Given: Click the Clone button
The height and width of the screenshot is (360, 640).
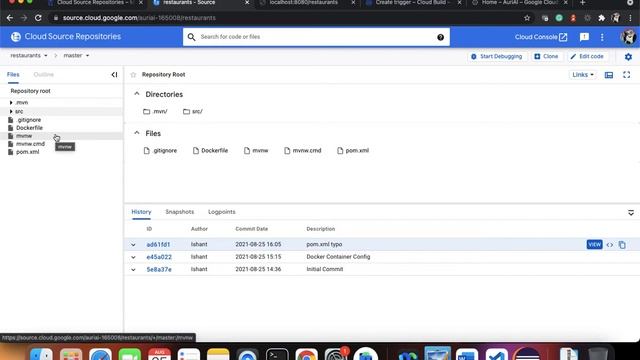Looking at the screenshot, I should [546, 56].
